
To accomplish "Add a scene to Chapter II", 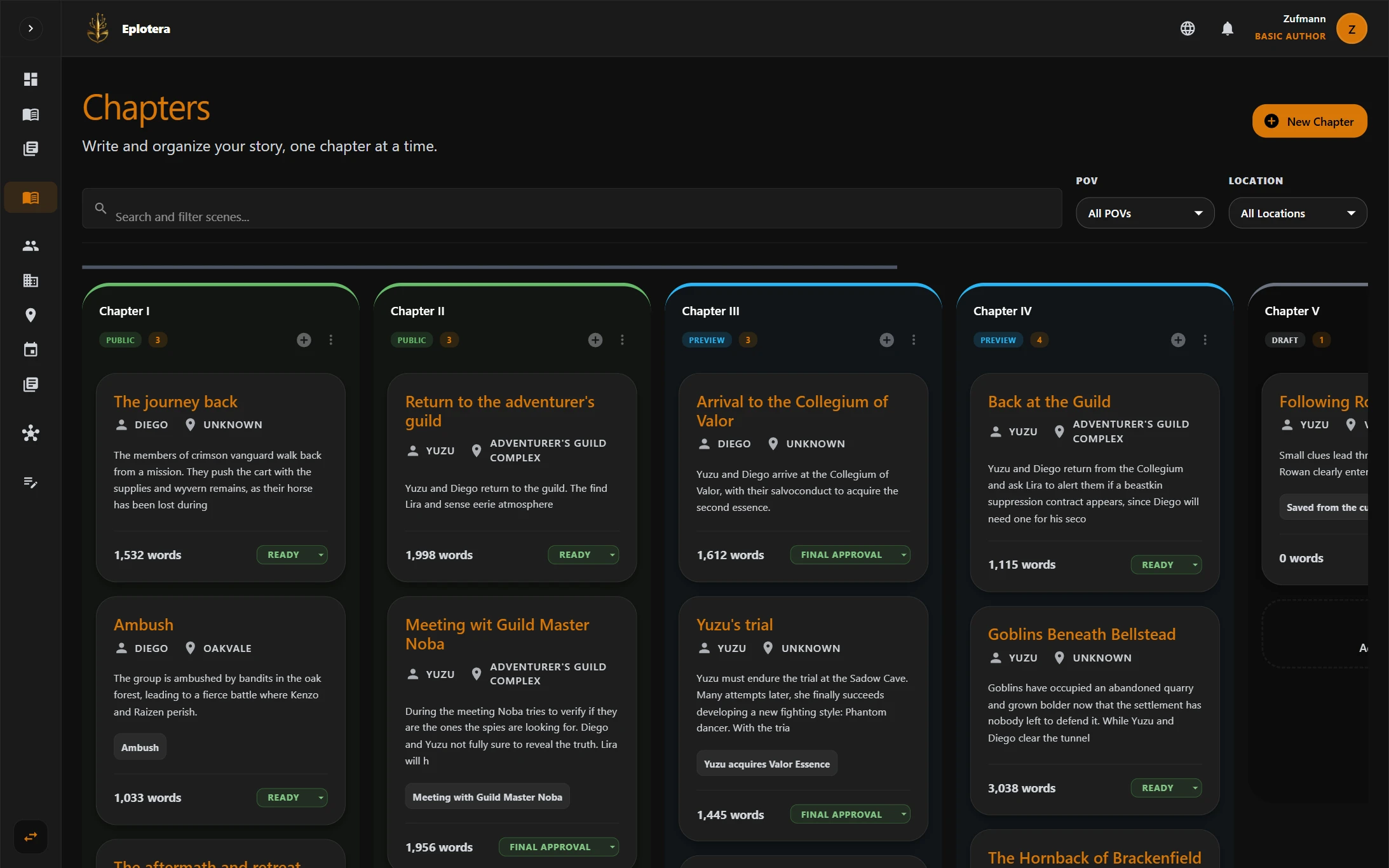I will coord(595,340).
